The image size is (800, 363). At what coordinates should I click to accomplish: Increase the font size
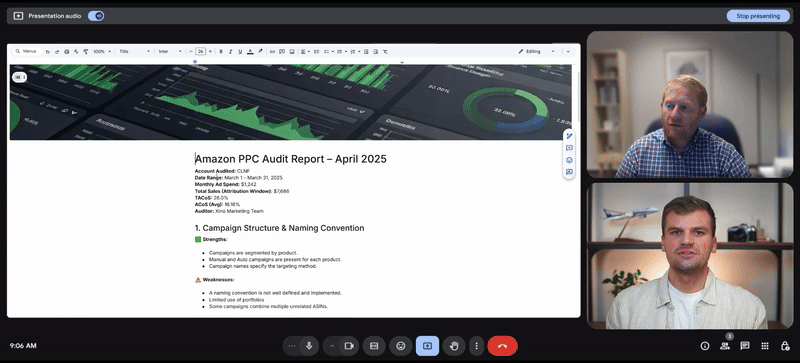point(210,52)
